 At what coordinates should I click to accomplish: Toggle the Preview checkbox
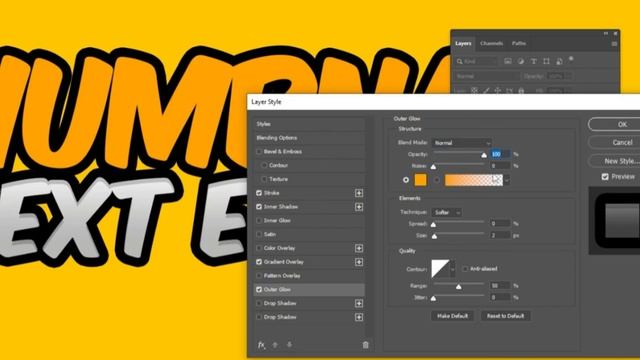pyautogui.click(x=605, y=177)
